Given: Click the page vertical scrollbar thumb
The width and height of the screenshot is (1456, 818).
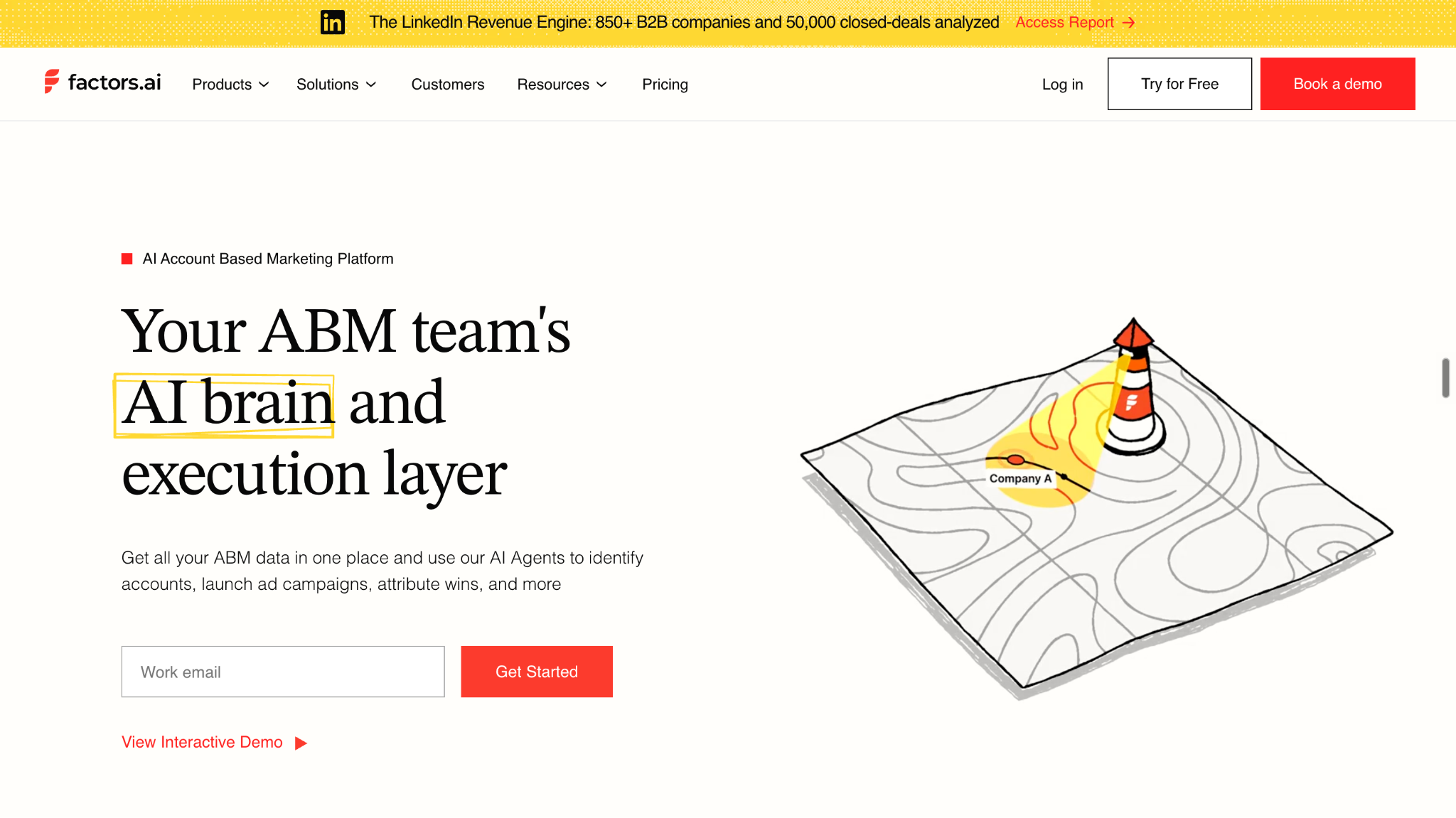Looking at the screenshot, I should [1445, 378].
